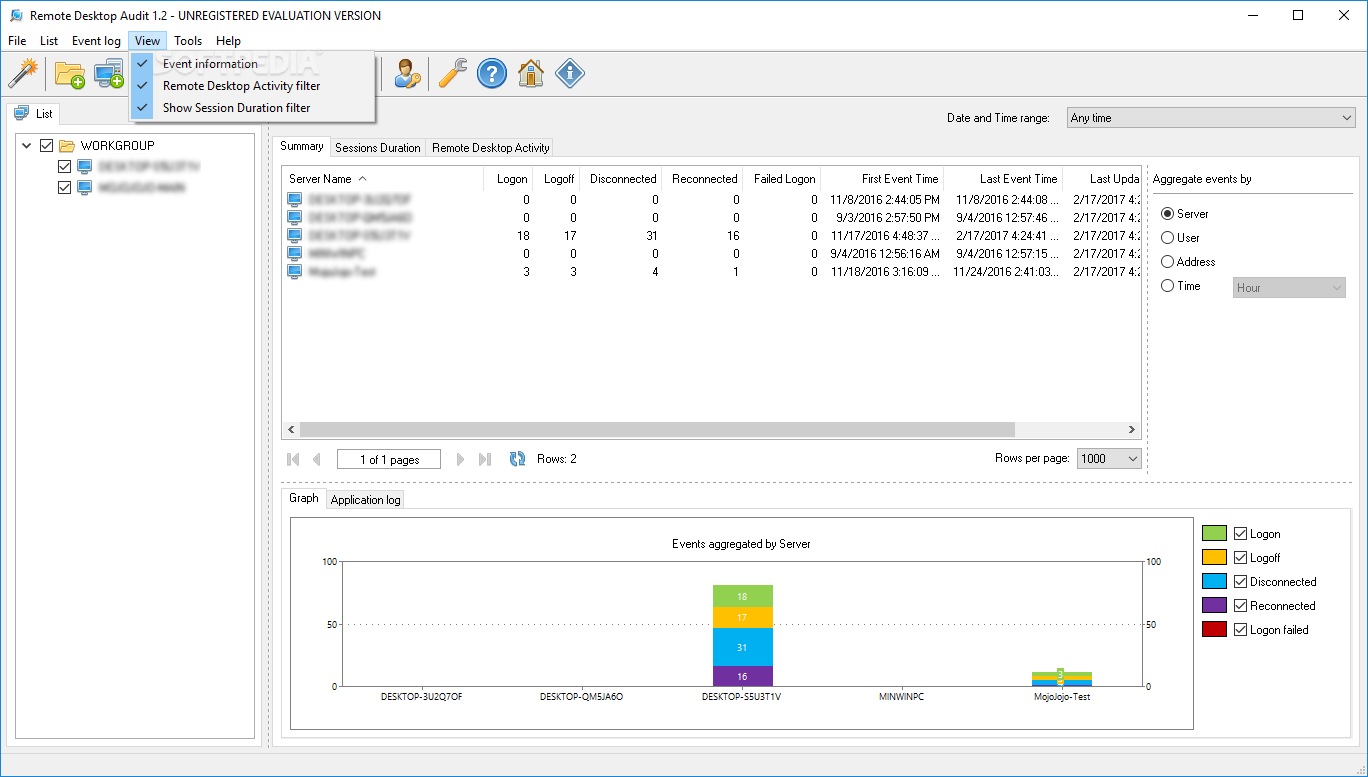Viewport: 1368px width, 777px height.
Task: Uncheck the Disconnected legend checkbox
Action: (x=1241, y=582)
